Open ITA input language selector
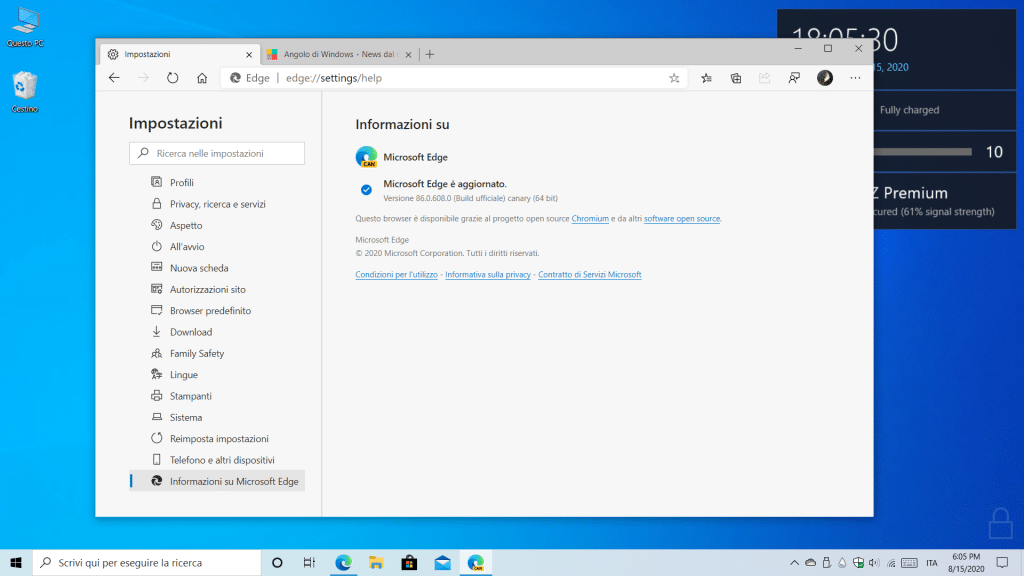1024x576 pixels. point(931,563)
